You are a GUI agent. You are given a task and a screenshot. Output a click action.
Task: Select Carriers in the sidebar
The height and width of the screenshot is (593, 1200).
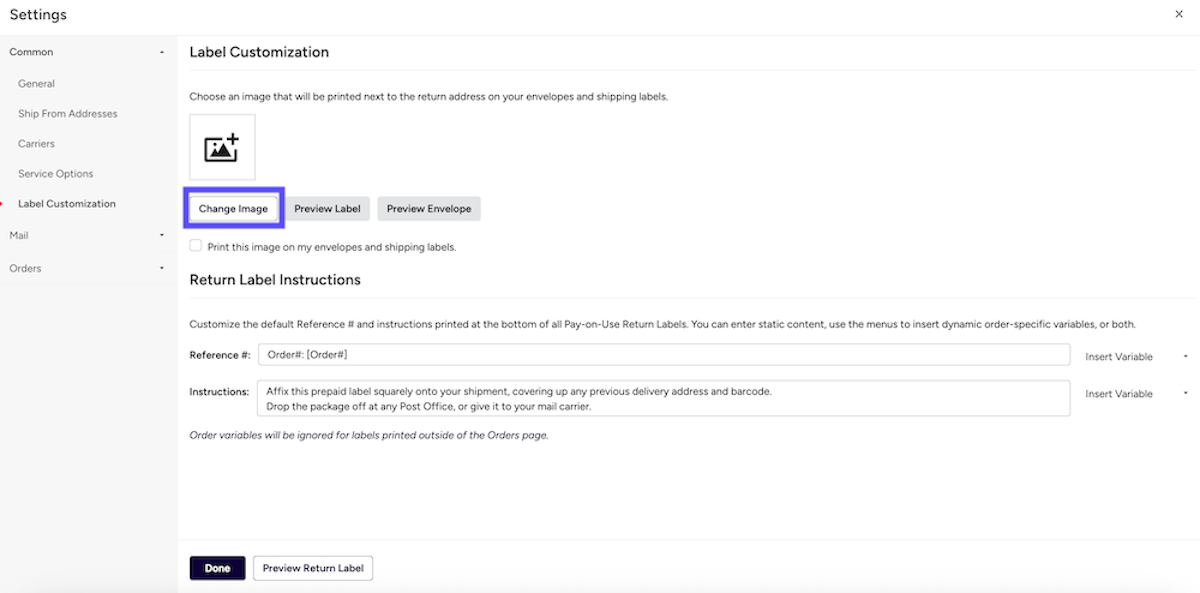37,144
